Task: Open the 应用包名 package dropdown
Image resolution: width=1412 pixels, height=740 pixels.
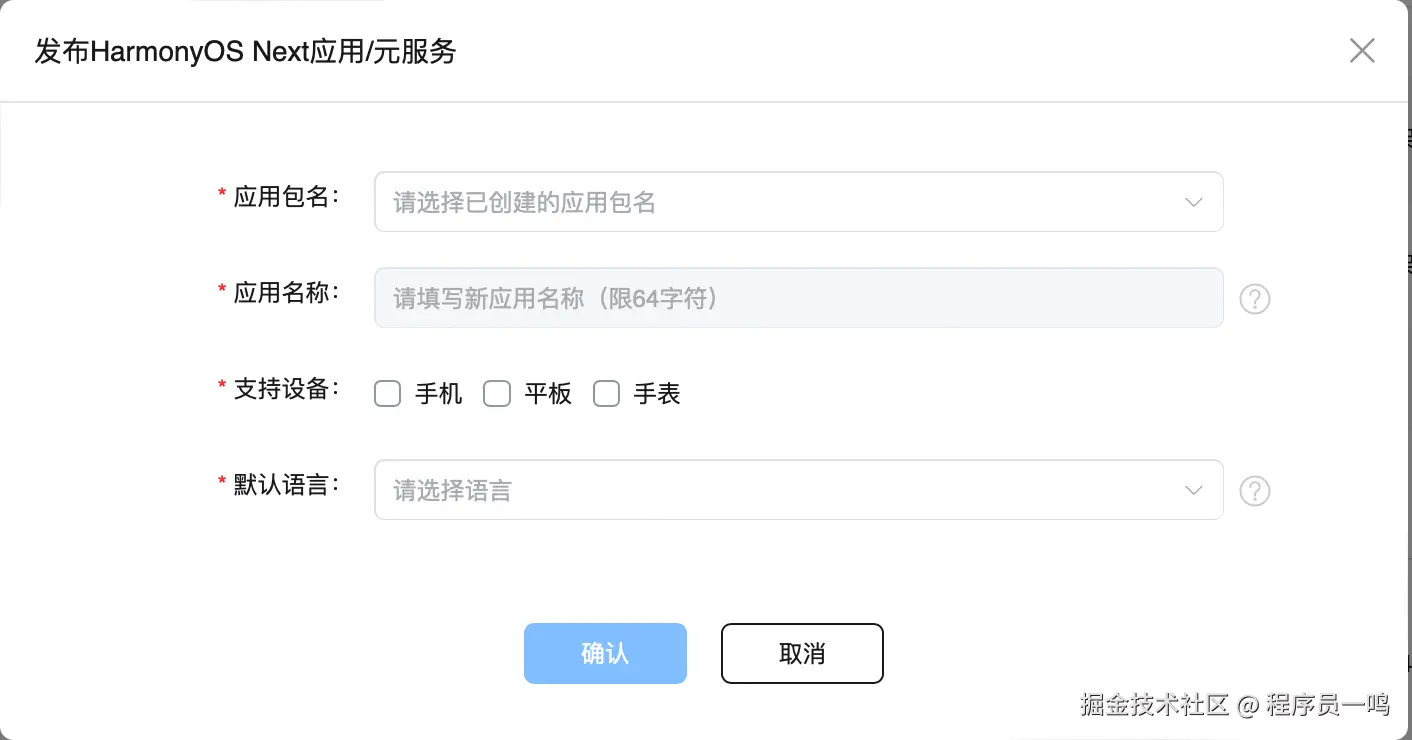Action: coord(780,202)
